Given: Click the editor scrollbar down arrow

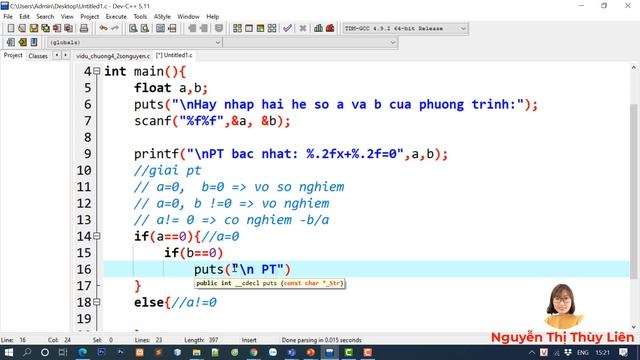Looking at the screenshot, I should (633, 327).
